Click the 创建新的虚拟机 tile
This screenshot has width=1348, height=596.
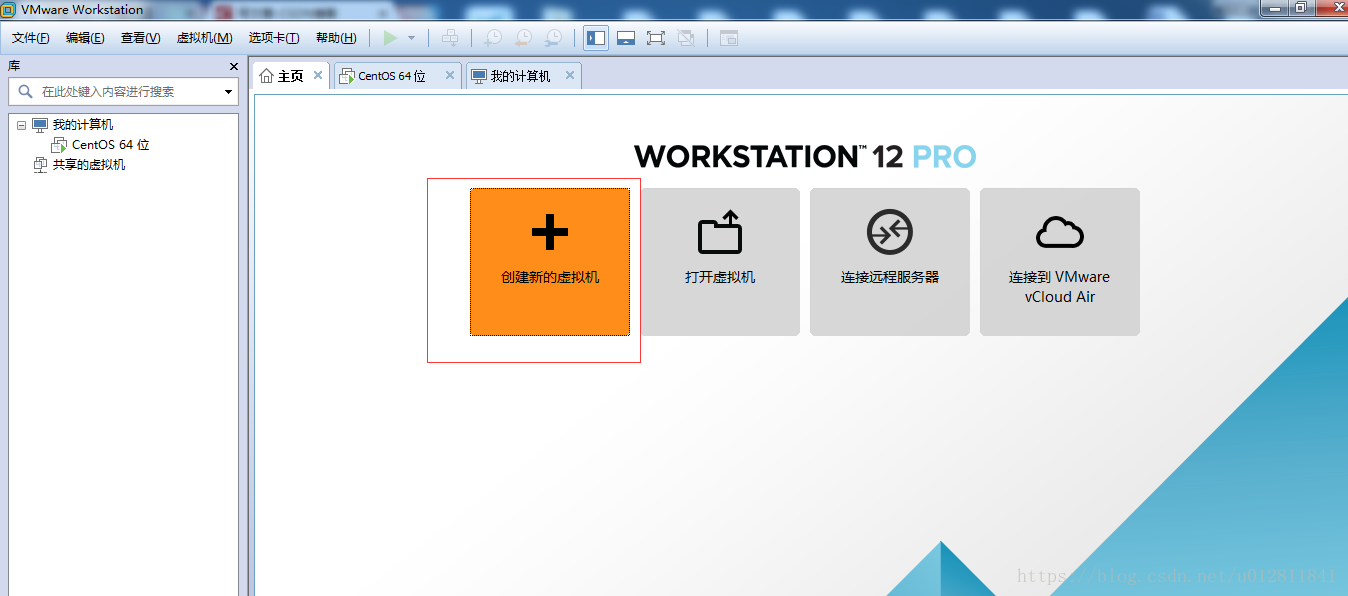[x=550, y=262]
